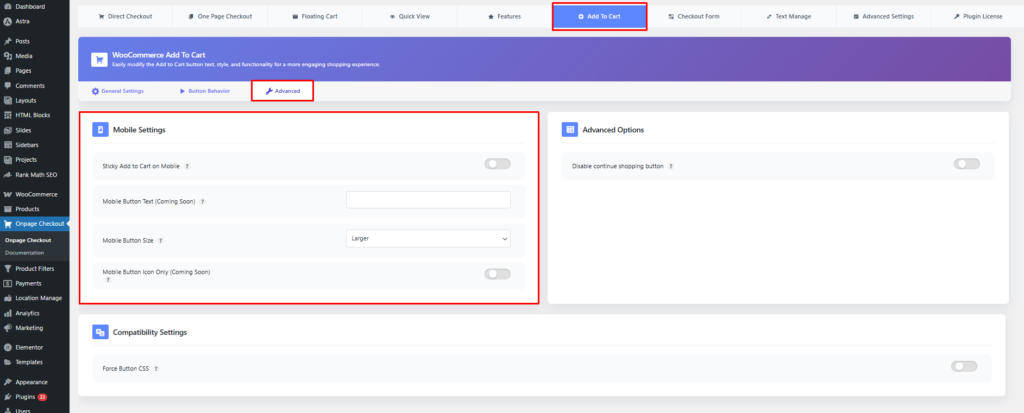Click the Advanced Options panel icon

(x=569, y=130)
